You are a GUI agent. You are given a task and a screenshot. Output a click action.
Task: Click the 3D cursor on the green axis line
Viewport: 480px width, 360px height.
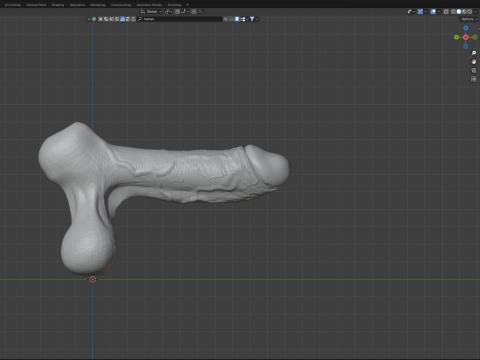click(93, 279)
